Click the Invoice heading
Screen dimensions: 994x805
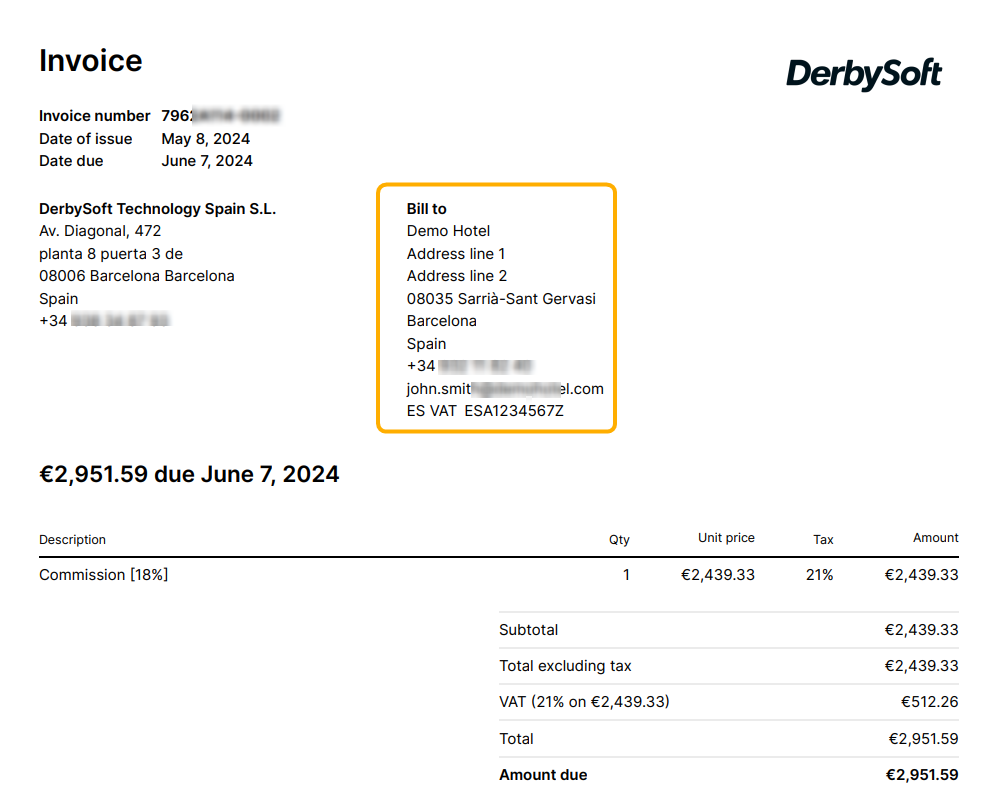click(x=91, y=61)
